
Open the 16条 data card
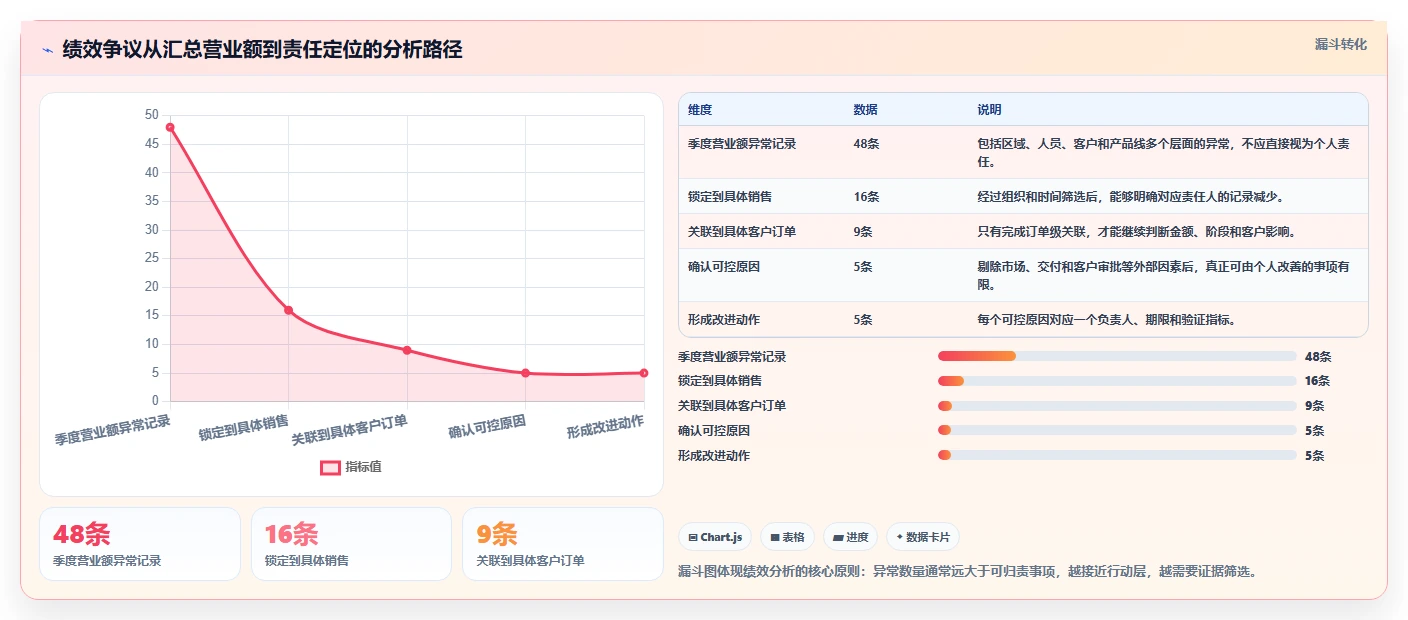[351, 544]
